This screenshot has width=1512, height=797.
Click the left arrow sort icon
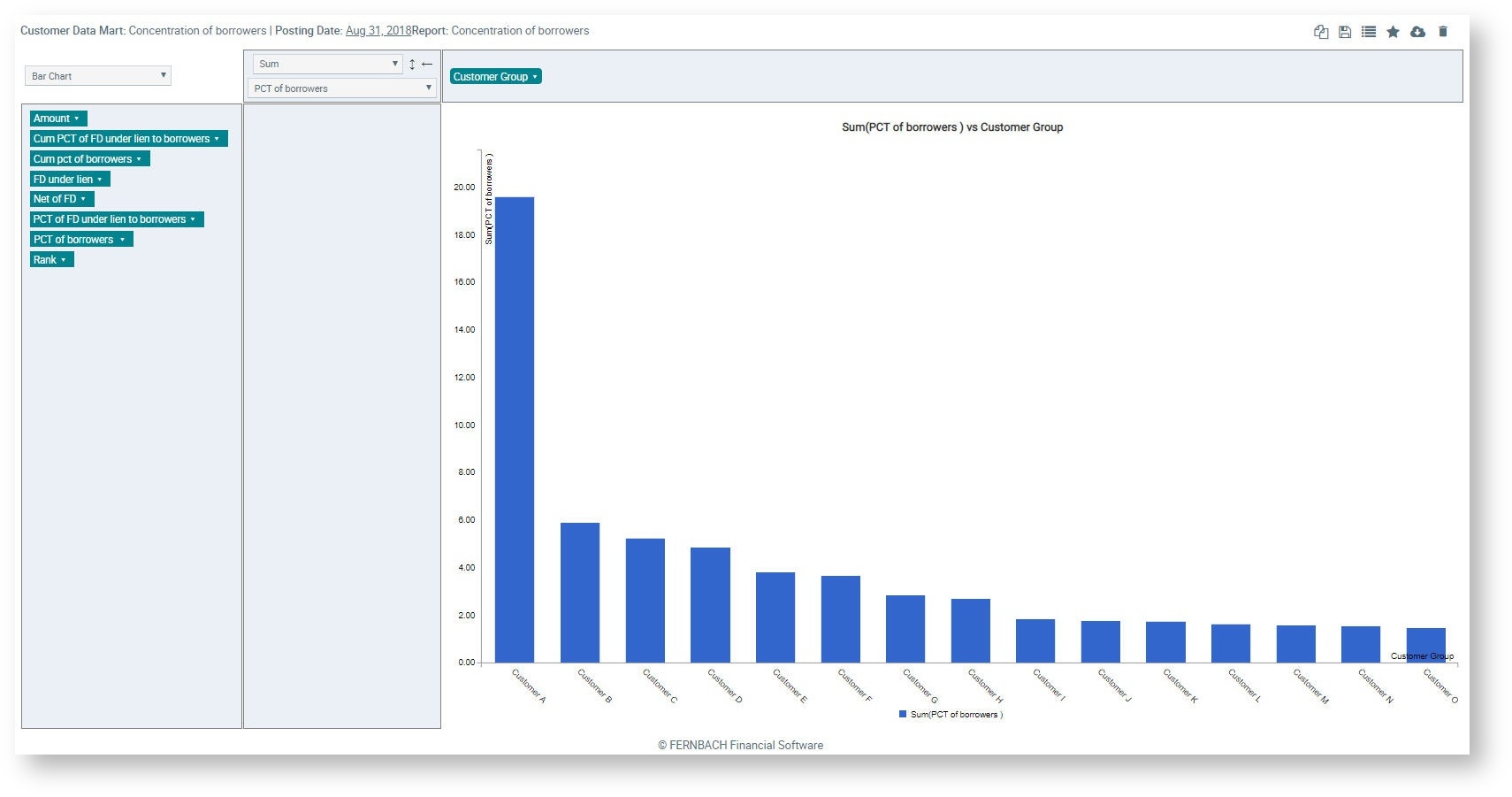point(427,64)
